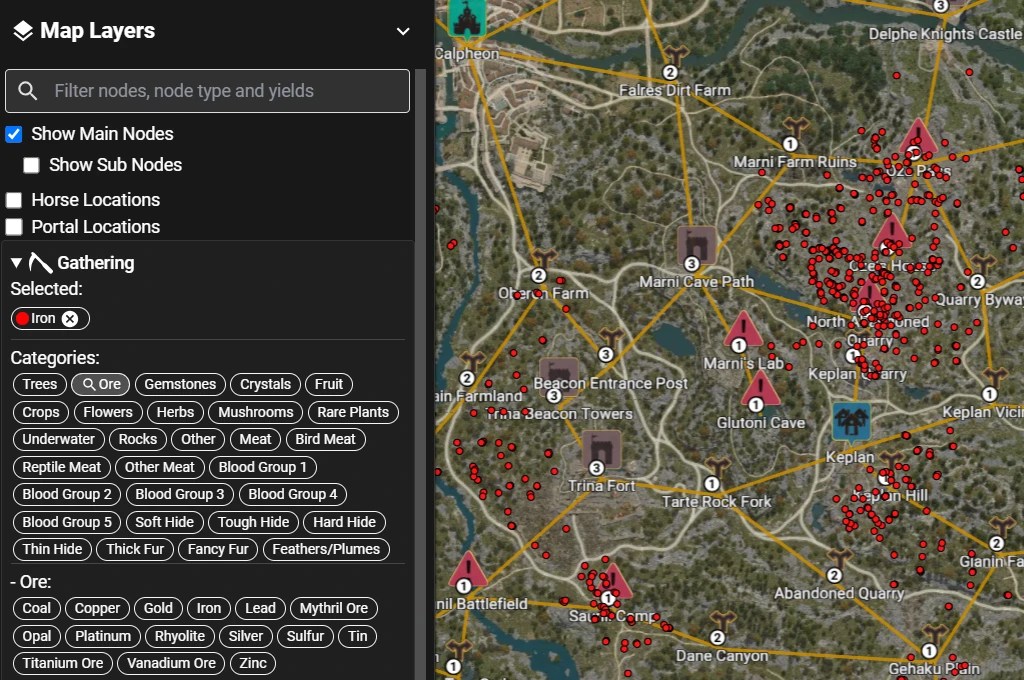Uncheck Show Main Nodes
The height and width of the screenshot is (680, 1024).
tap(14, 135)
